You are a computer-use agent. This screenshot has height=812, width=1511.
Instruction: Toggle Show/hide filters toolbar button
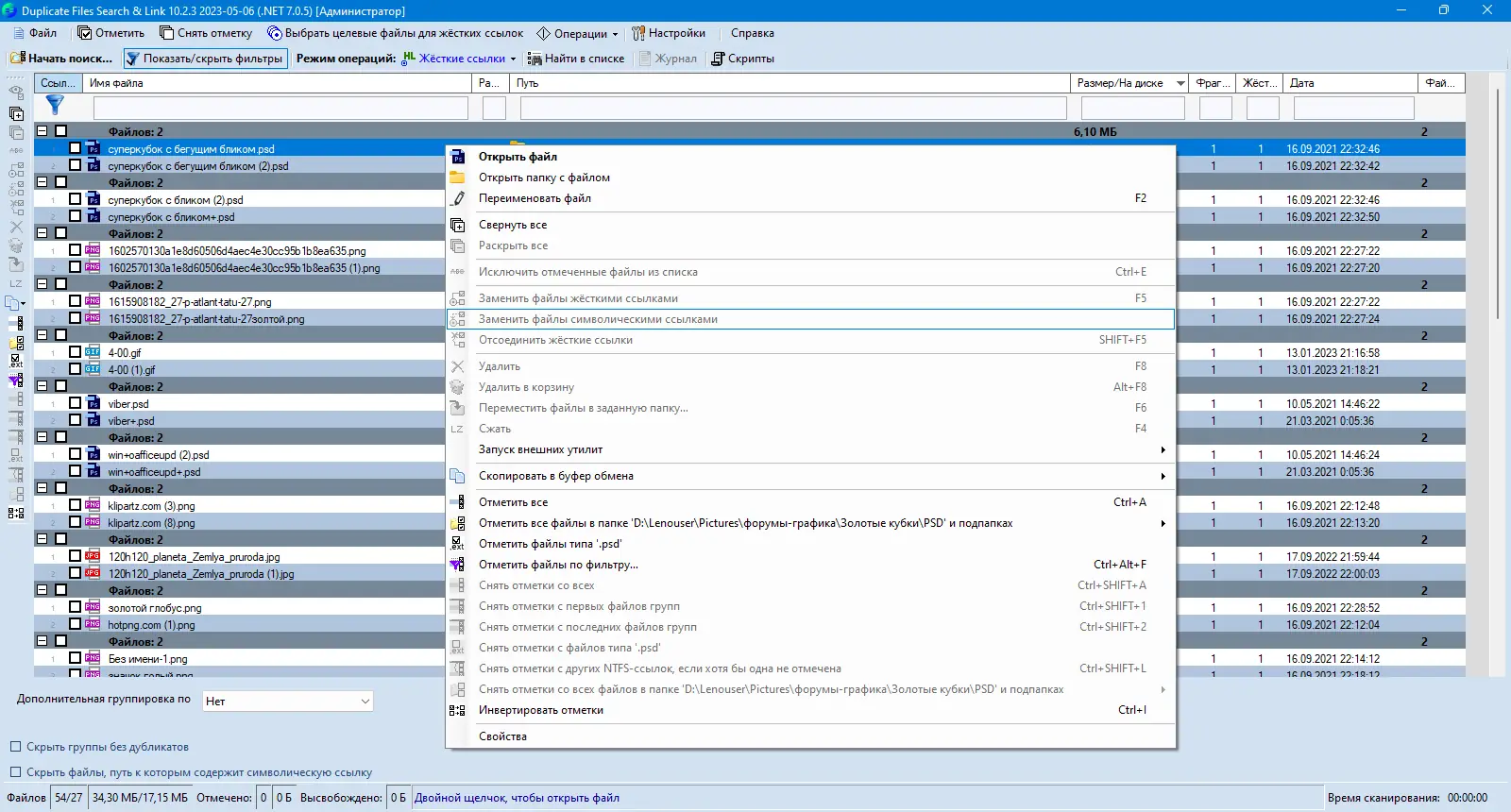[x=205, y=59]
